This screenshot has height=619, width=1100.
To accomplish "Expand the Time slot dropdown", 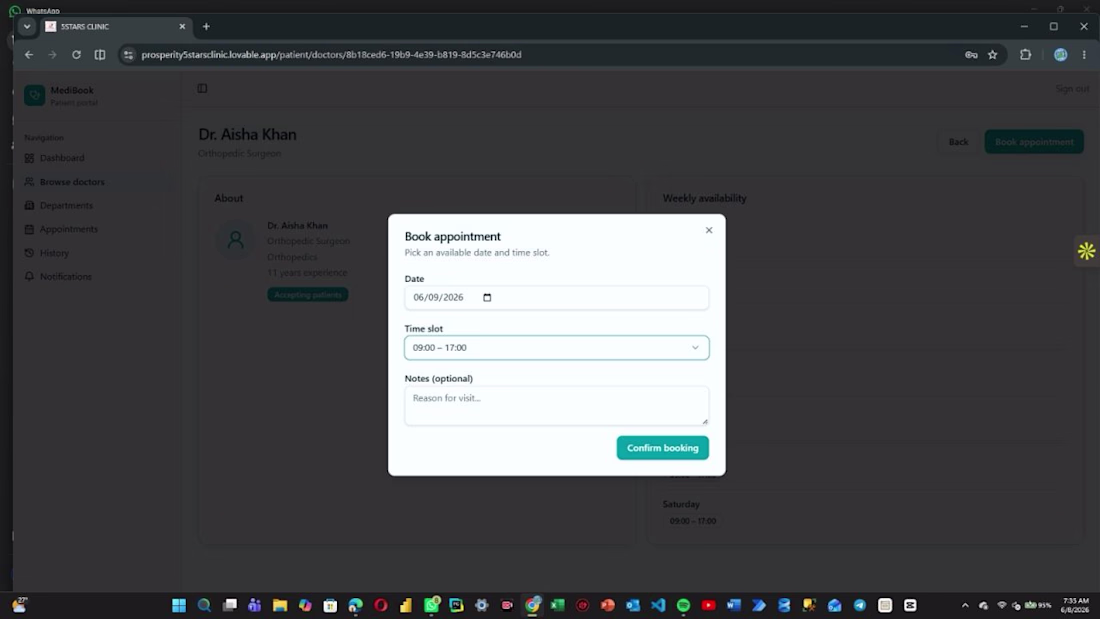I will (556, 347).
